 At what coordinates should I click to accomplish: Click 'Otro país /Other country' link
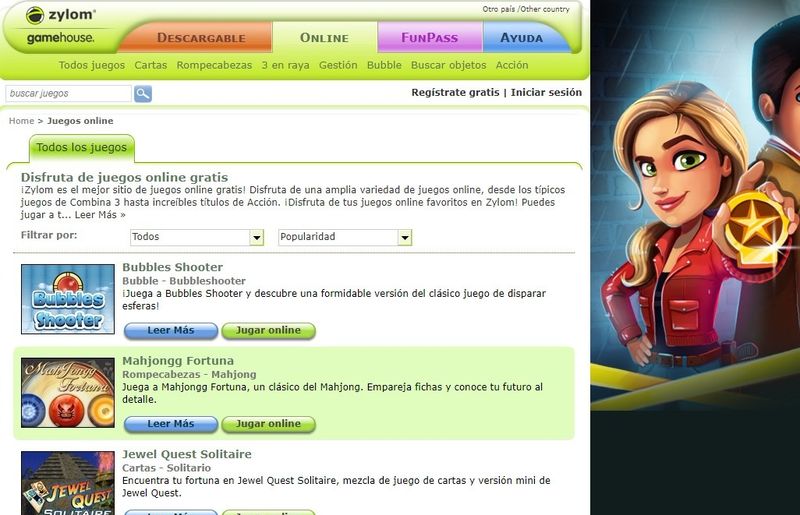526,9
